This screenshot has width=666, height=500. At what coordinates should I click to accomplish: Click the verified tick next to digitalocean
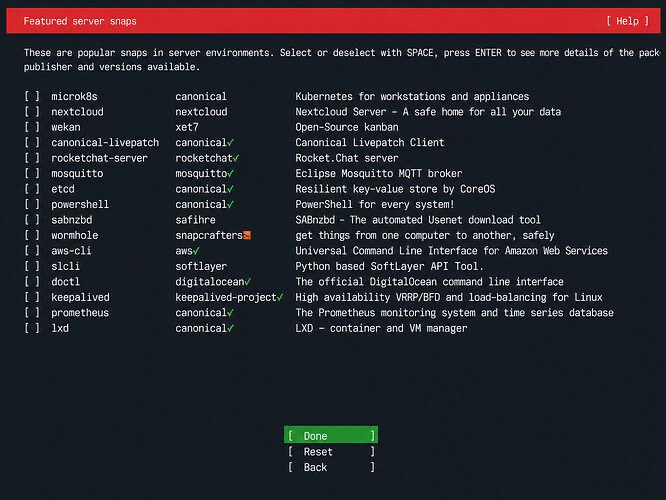(248, 282)
